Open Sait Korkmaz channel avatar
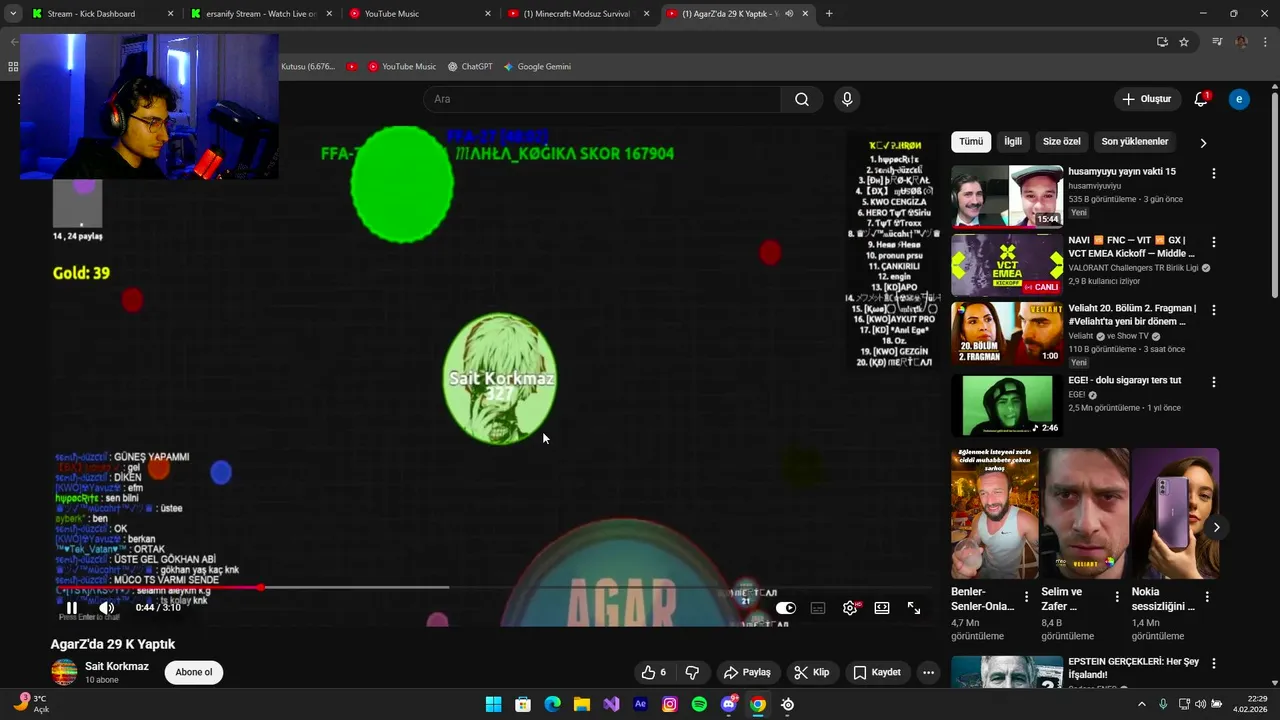 click(64, 672)
